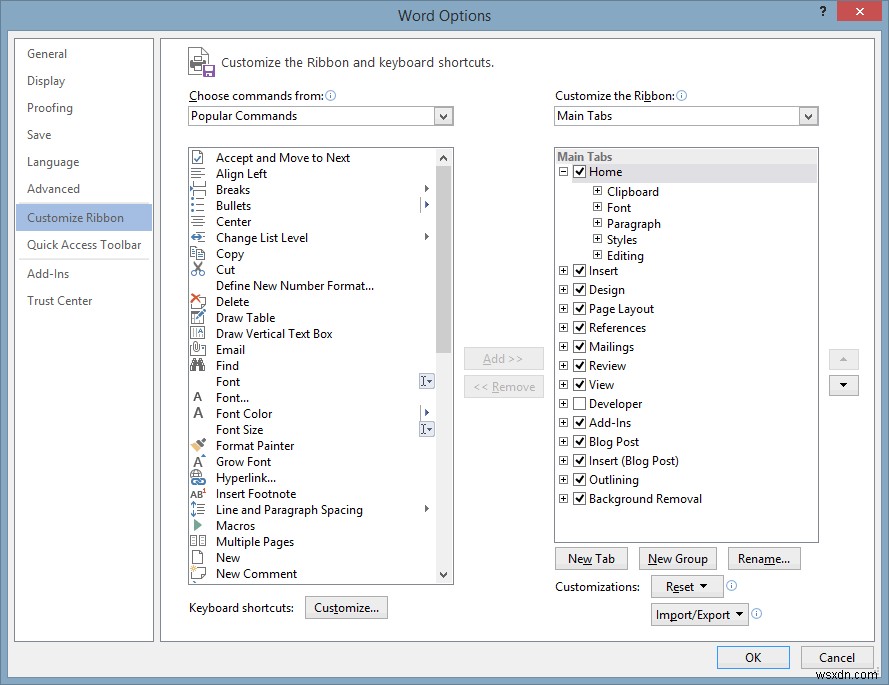Uncheck the Blog Post checkbox
Screen dimensions: 889x685
[580, 441]
